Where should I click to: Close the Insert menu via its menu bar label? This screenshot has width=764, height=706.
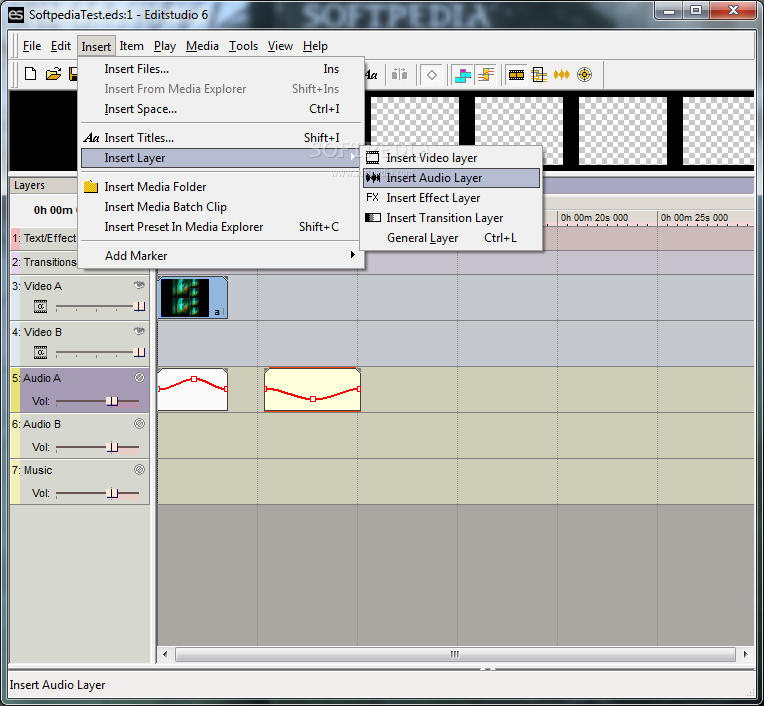pos(96,46)
